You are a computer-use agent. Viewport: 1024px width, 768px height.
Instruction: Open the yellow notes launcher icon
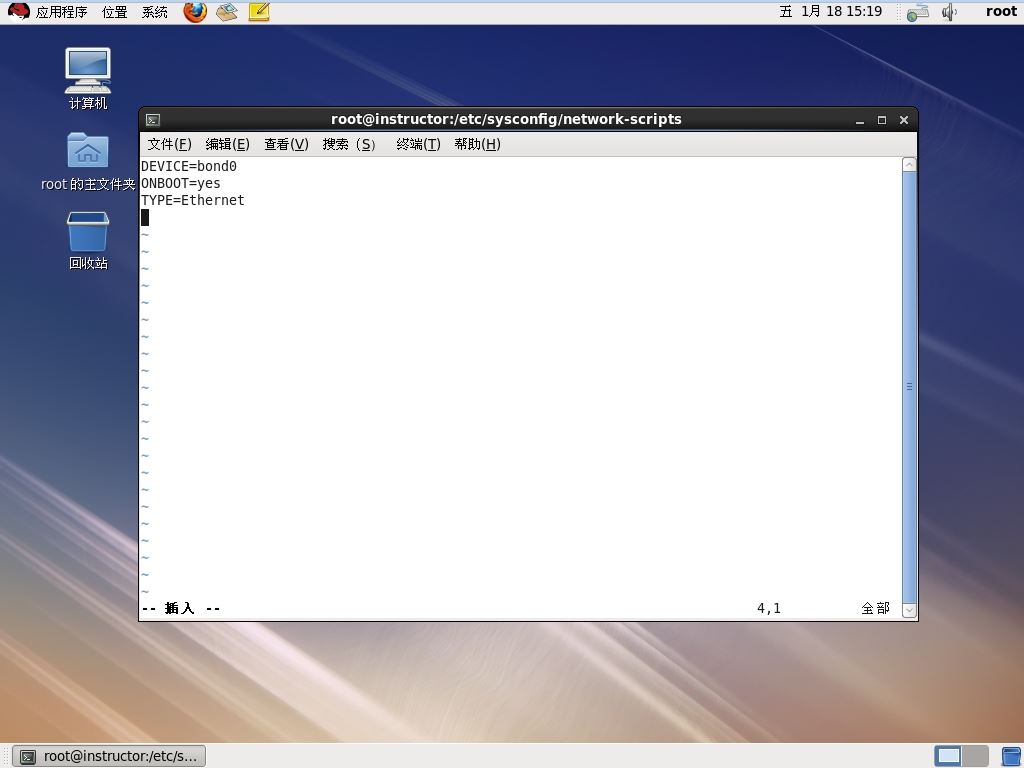tap(259, 12)
